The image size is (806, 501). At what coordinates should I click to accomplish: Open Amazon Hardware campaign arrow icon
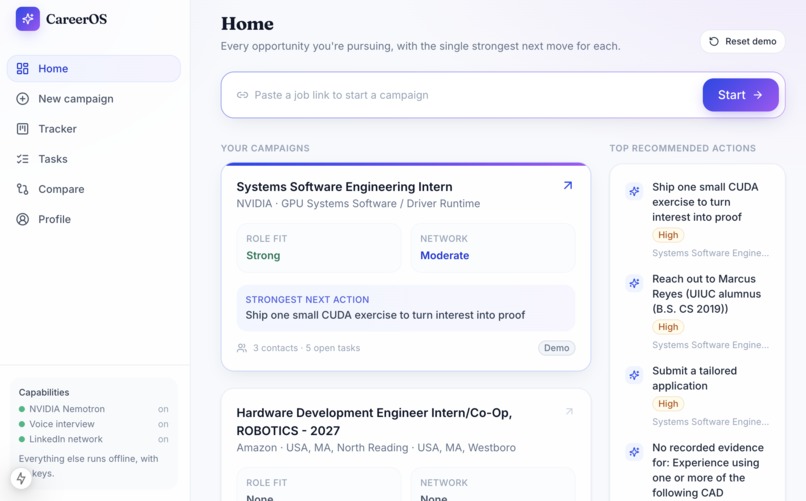(x=569, y=411)
